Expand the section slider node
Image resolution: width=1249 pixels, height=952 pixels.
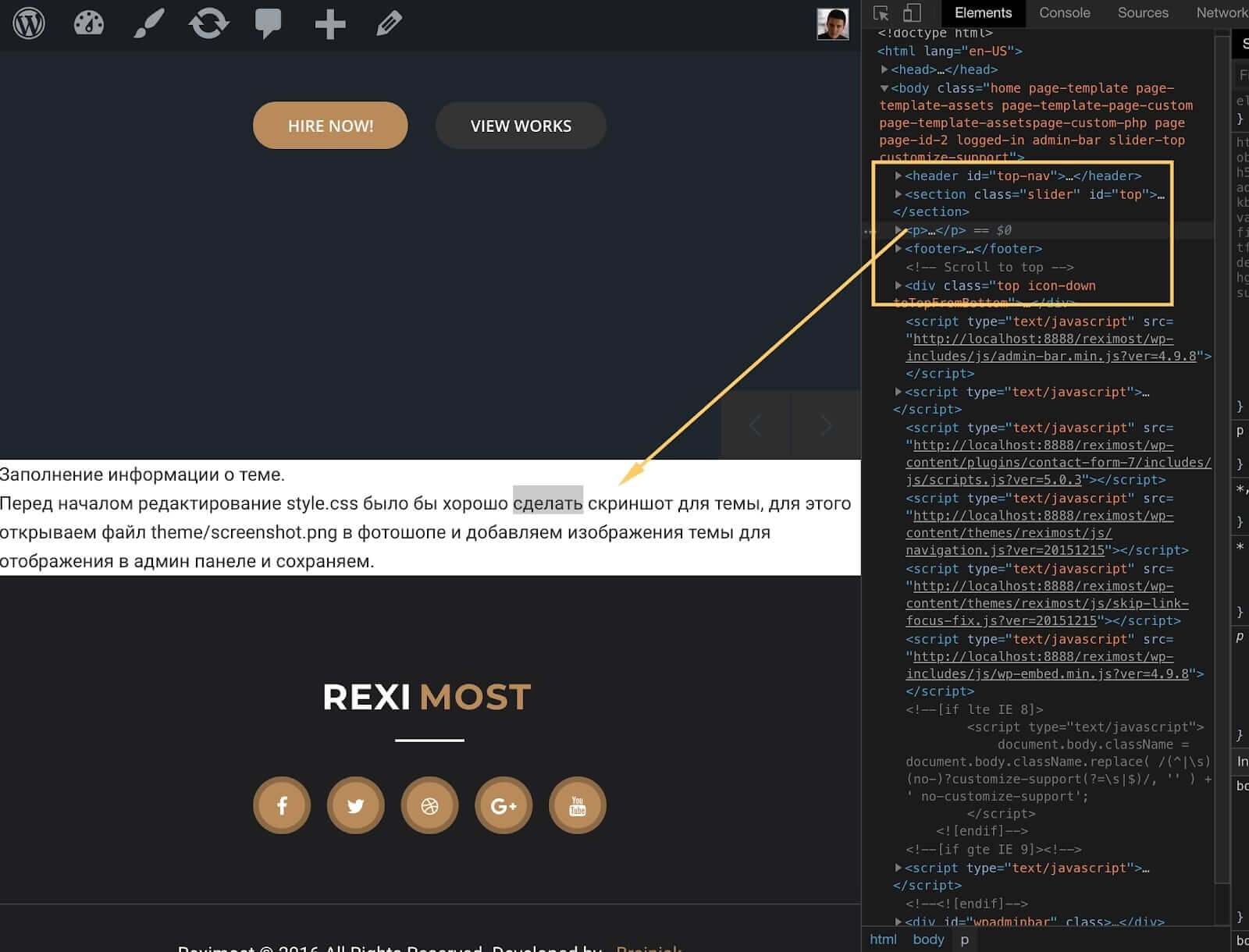[898, 194]
